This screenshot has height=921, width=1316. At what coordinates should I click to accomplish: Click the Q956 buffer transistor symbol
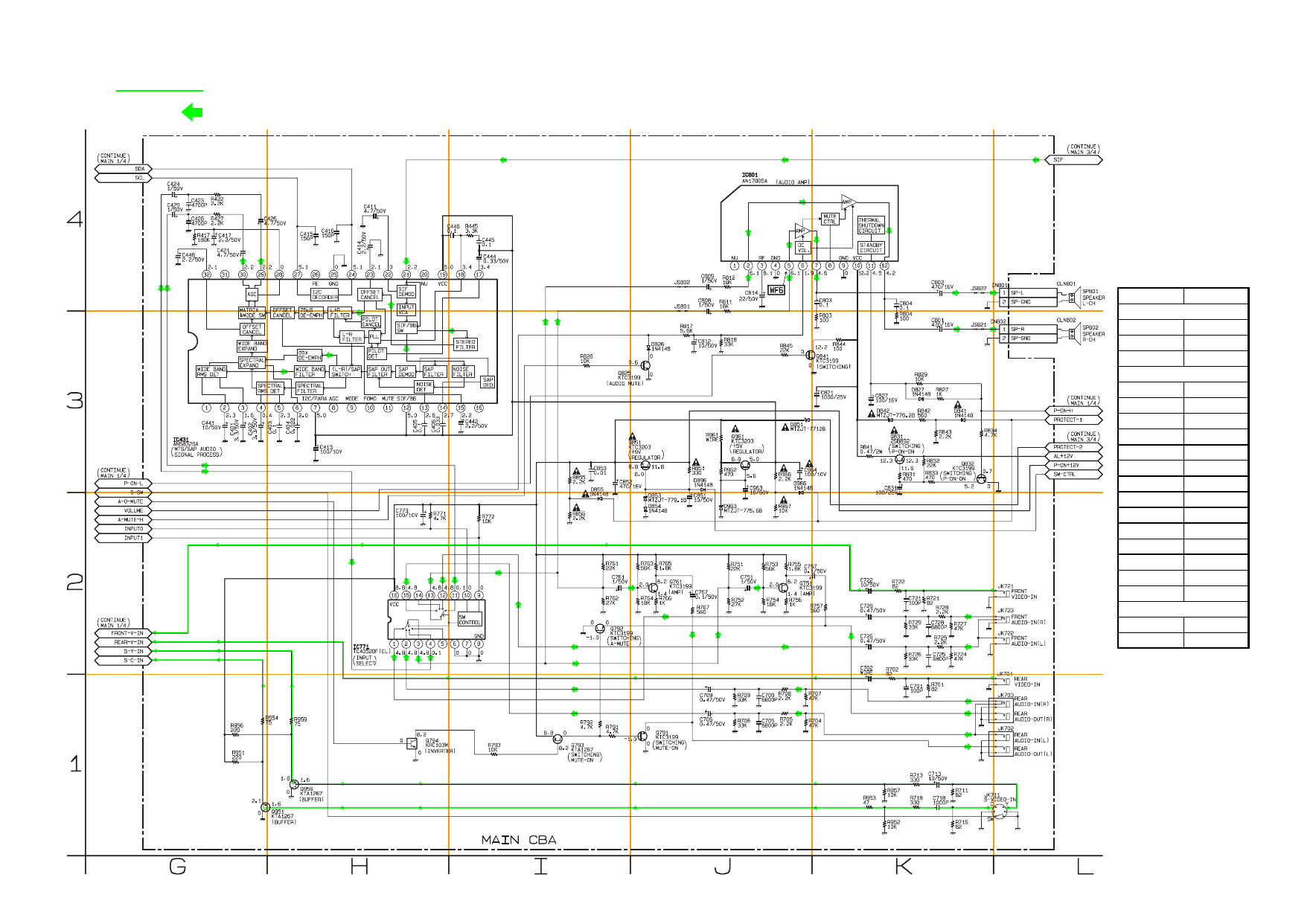(x=294, y=784)
